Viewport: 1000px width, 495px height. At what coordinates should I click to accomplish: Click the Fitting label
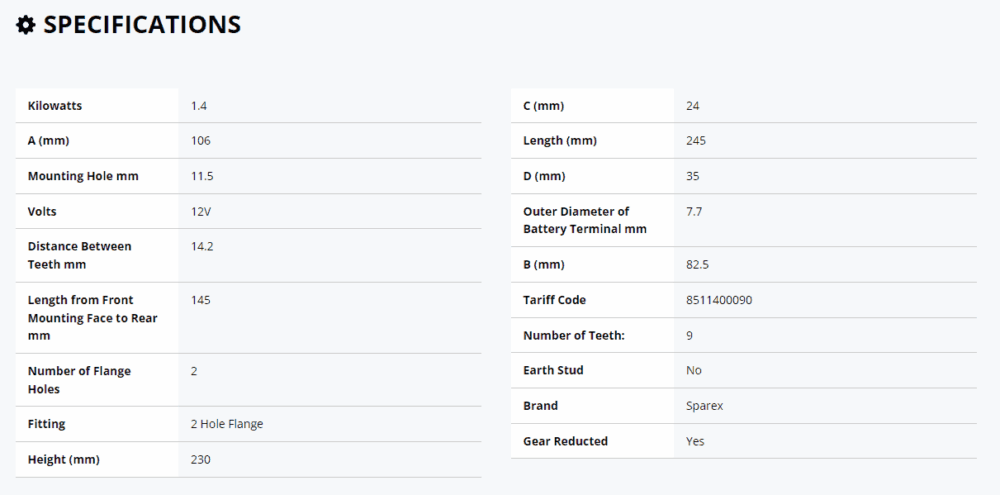coord(47,424)
